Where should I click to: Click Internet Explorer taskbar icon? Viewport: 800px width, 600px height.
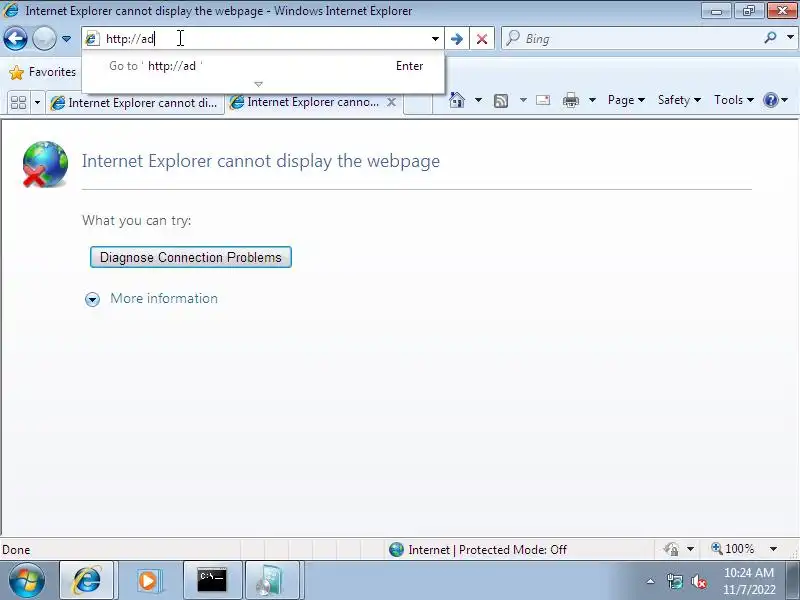point(87,580)
